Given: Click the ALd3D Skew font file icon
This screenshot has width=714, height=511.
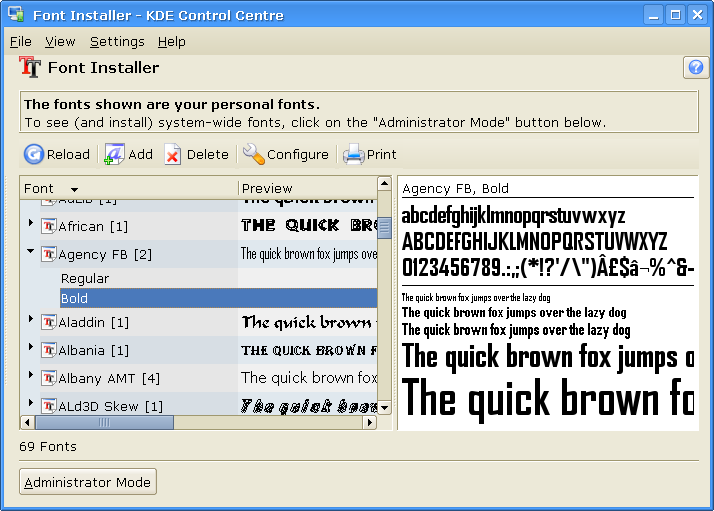Looking at the screenshot, I should point(49,406).
